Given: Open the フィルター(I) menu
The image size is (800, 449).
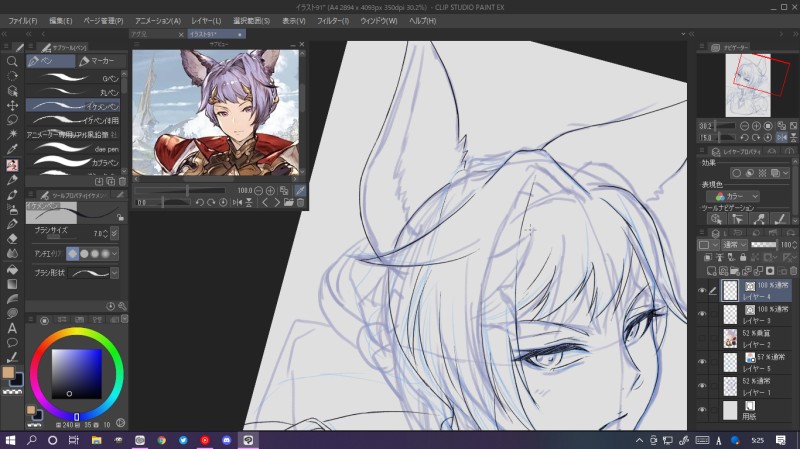Looking at the screenshot, I should click(x=333, y=21).
